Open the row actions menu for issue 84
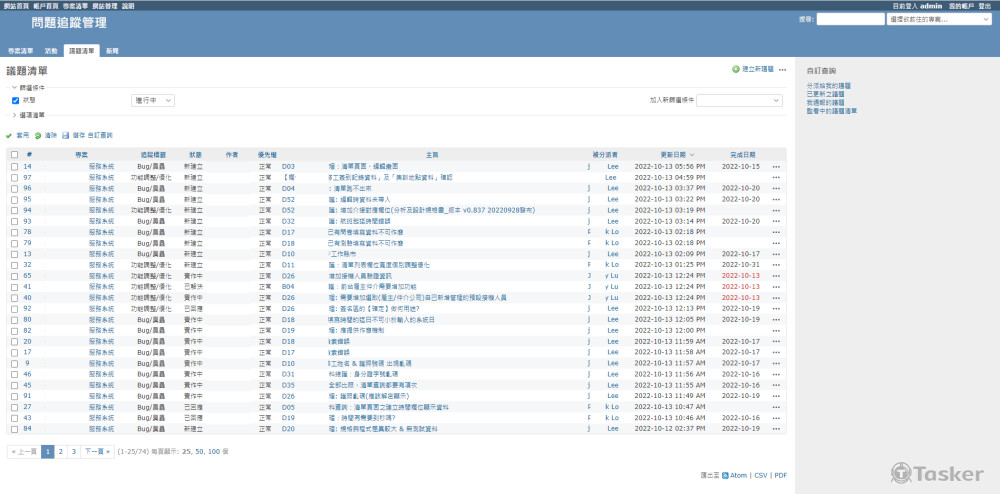 tap(776, 428)
